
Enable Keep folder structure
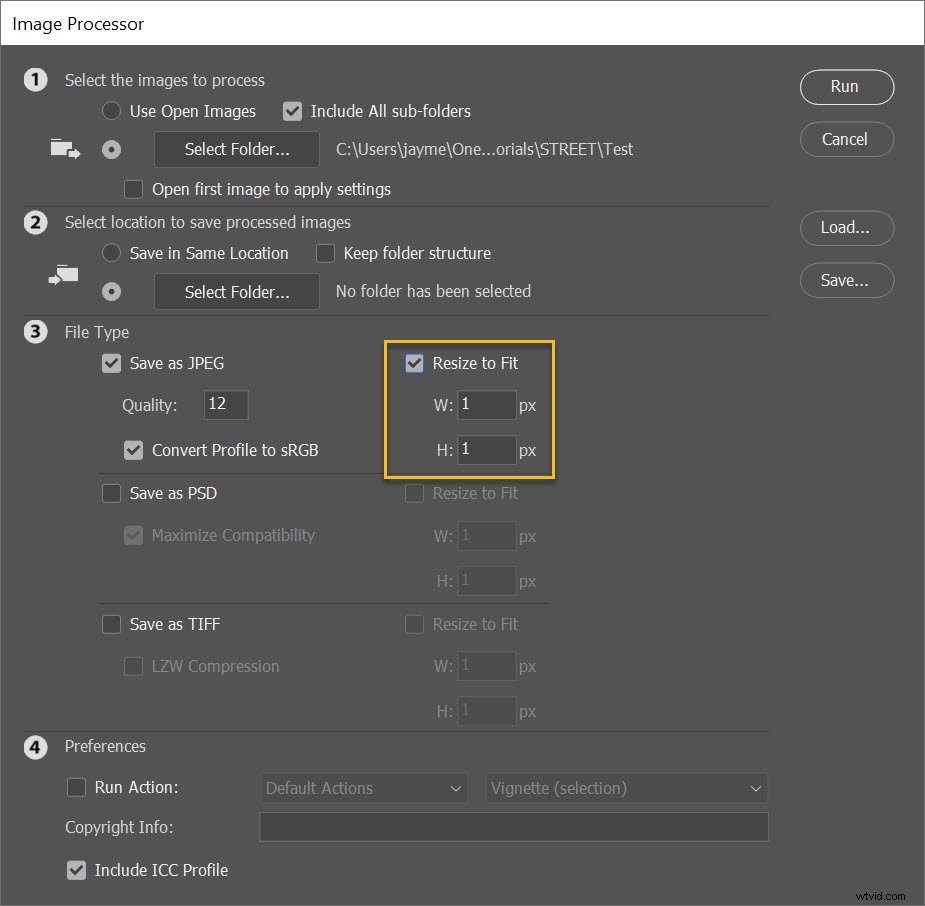pyautogui.click(x=325, y=253)
